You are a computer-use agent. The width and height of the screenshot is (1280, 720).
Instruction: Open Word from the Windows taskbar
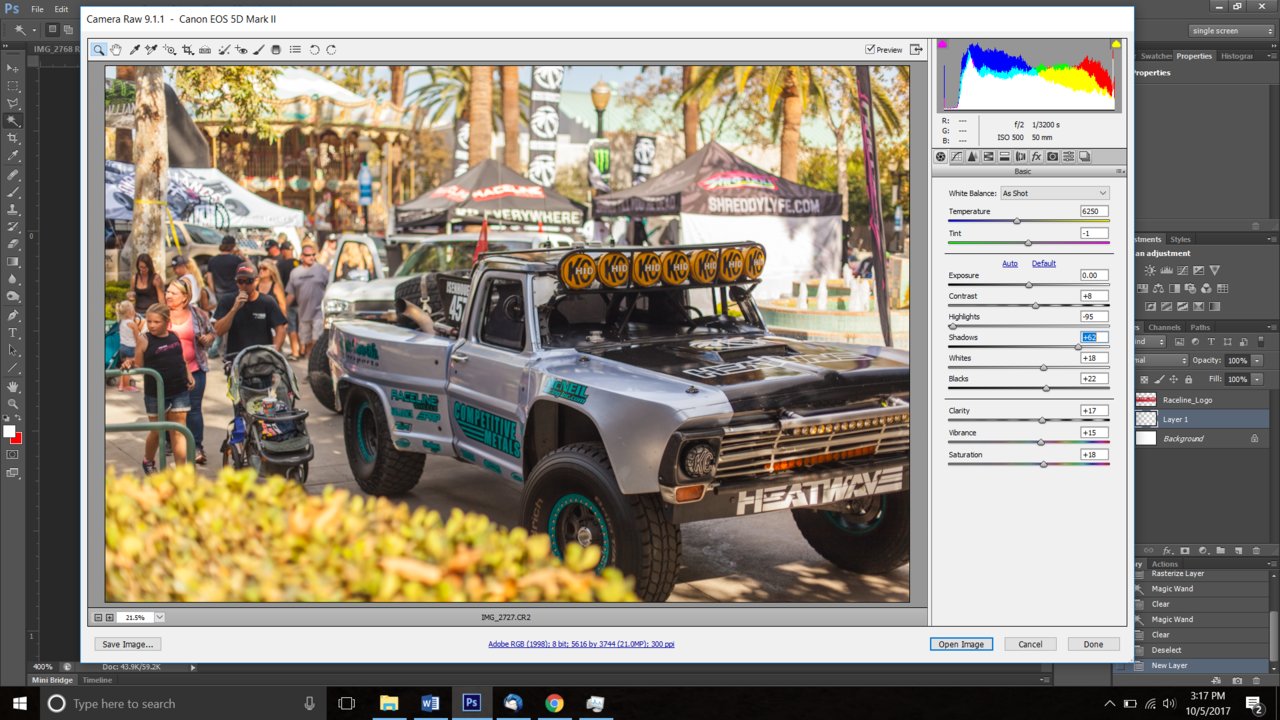[430, 703]
